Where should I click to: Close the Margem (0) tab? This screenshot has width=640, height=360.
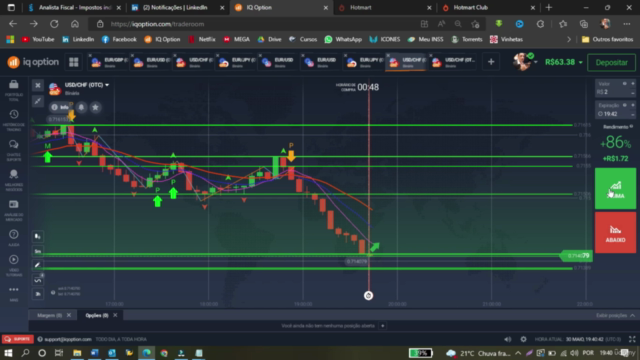click(69, 315)
